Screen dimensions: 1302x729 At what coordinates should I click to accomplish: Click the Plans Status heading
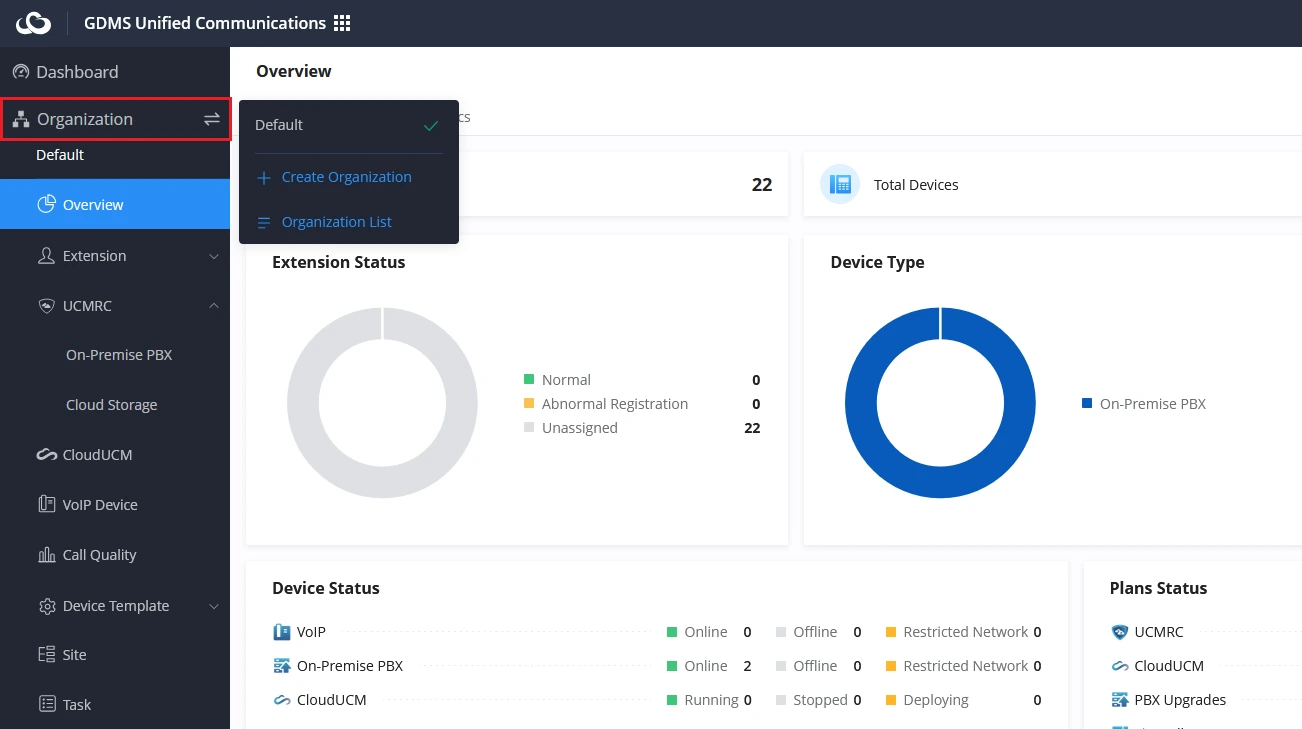(1158, 588)
